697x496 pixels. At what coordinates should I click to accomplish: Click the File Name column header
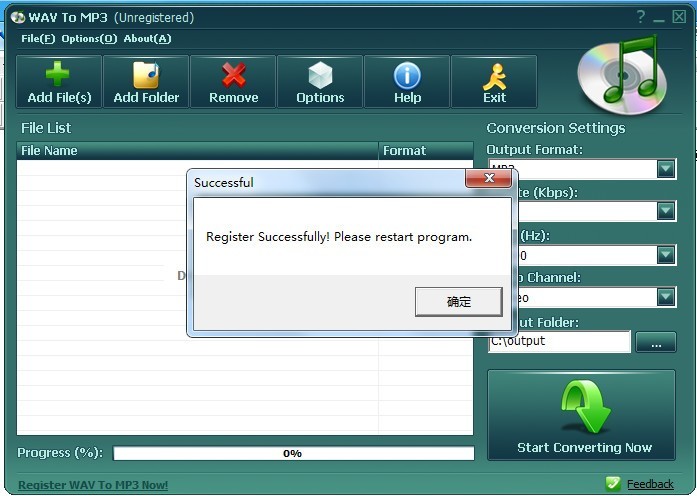(197, 151)
